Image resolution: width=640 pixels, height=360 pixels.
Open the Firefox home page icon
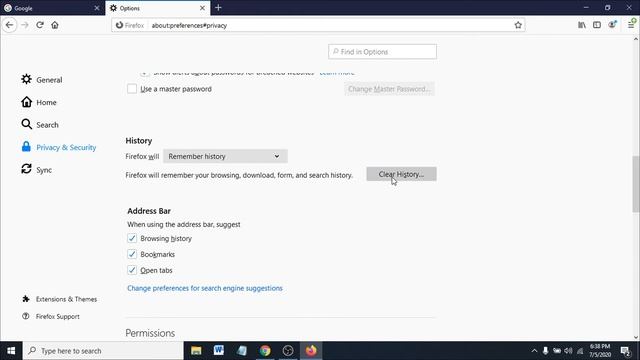coord(55,25)
